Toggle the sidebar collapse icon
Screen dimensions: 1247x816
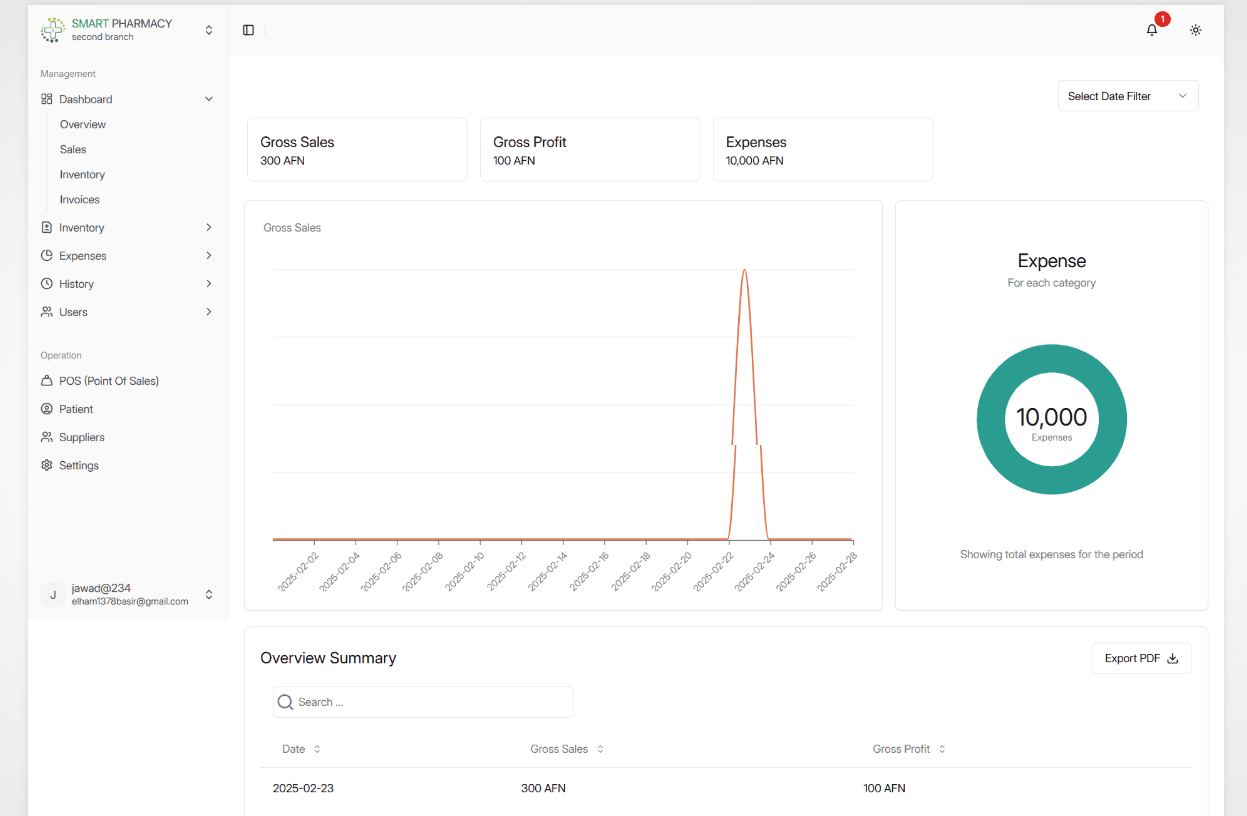(x=248, y=30)
